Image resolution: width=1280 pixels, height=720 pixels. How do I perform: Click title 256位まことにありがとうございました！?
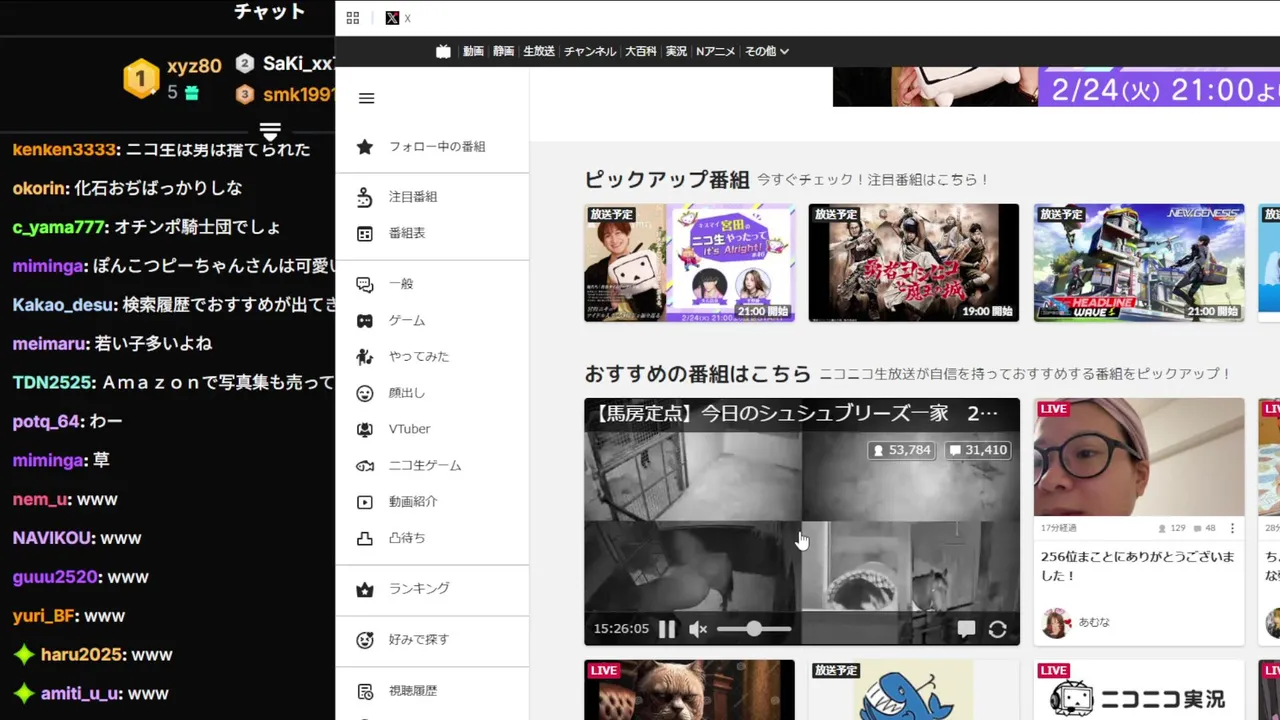pos(1138,566)
